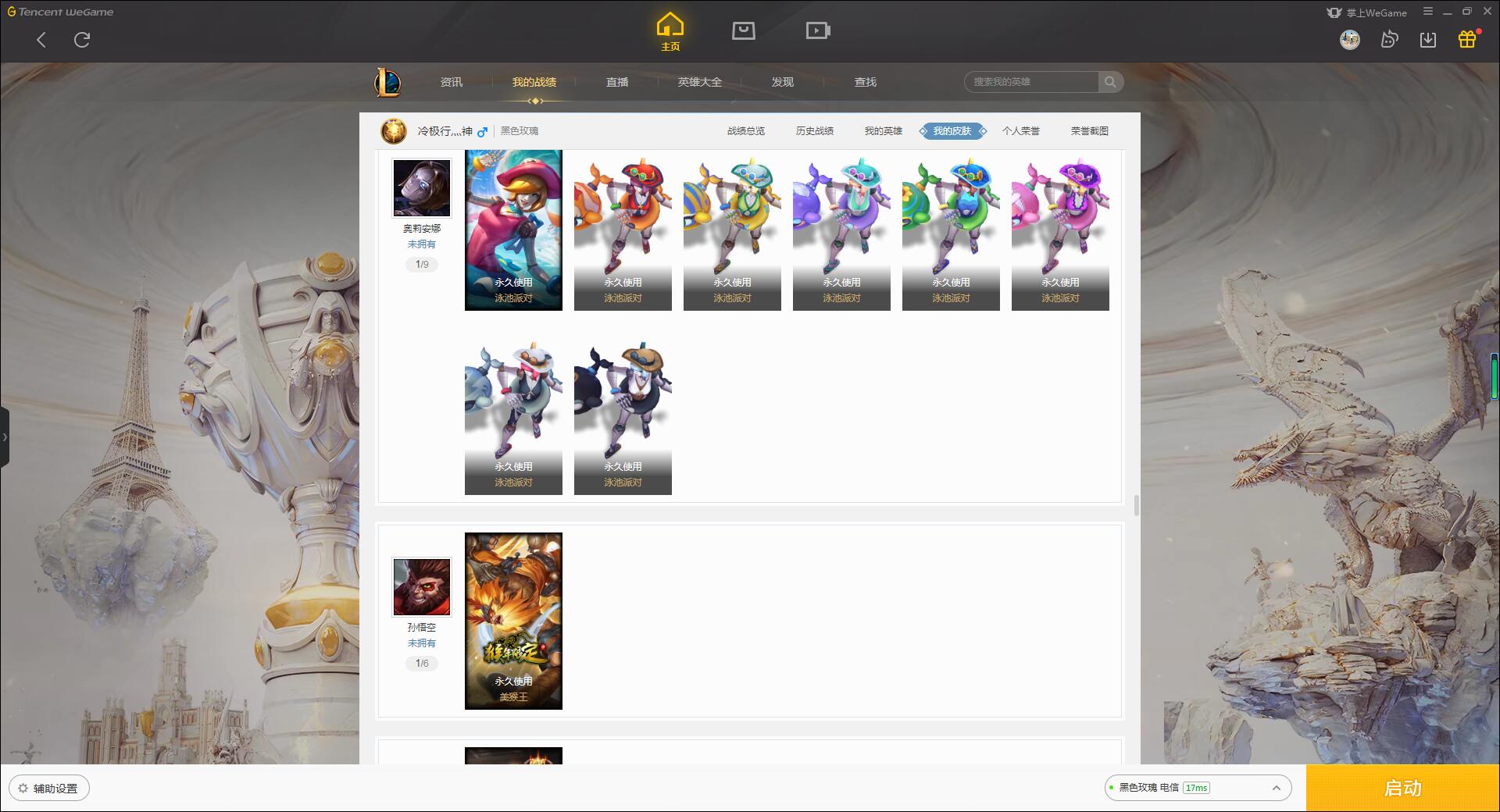
Task: Click the page vertical scrollbar thumb
Action: coord(1136,505)
